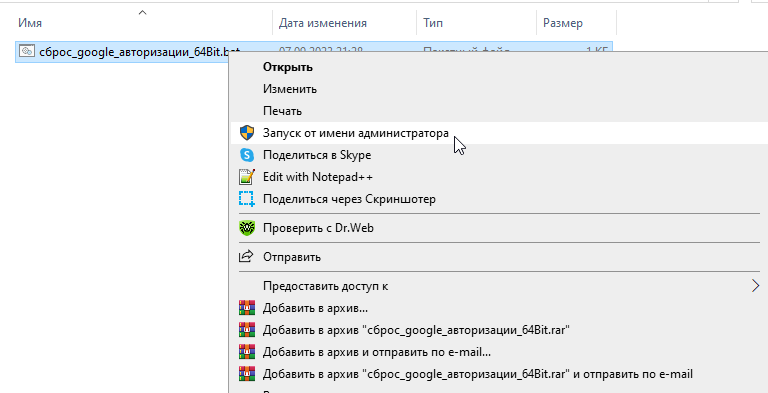Click sort arrow above Имя column
Viewport: 768px width, 393px height.
coord(143,13)
